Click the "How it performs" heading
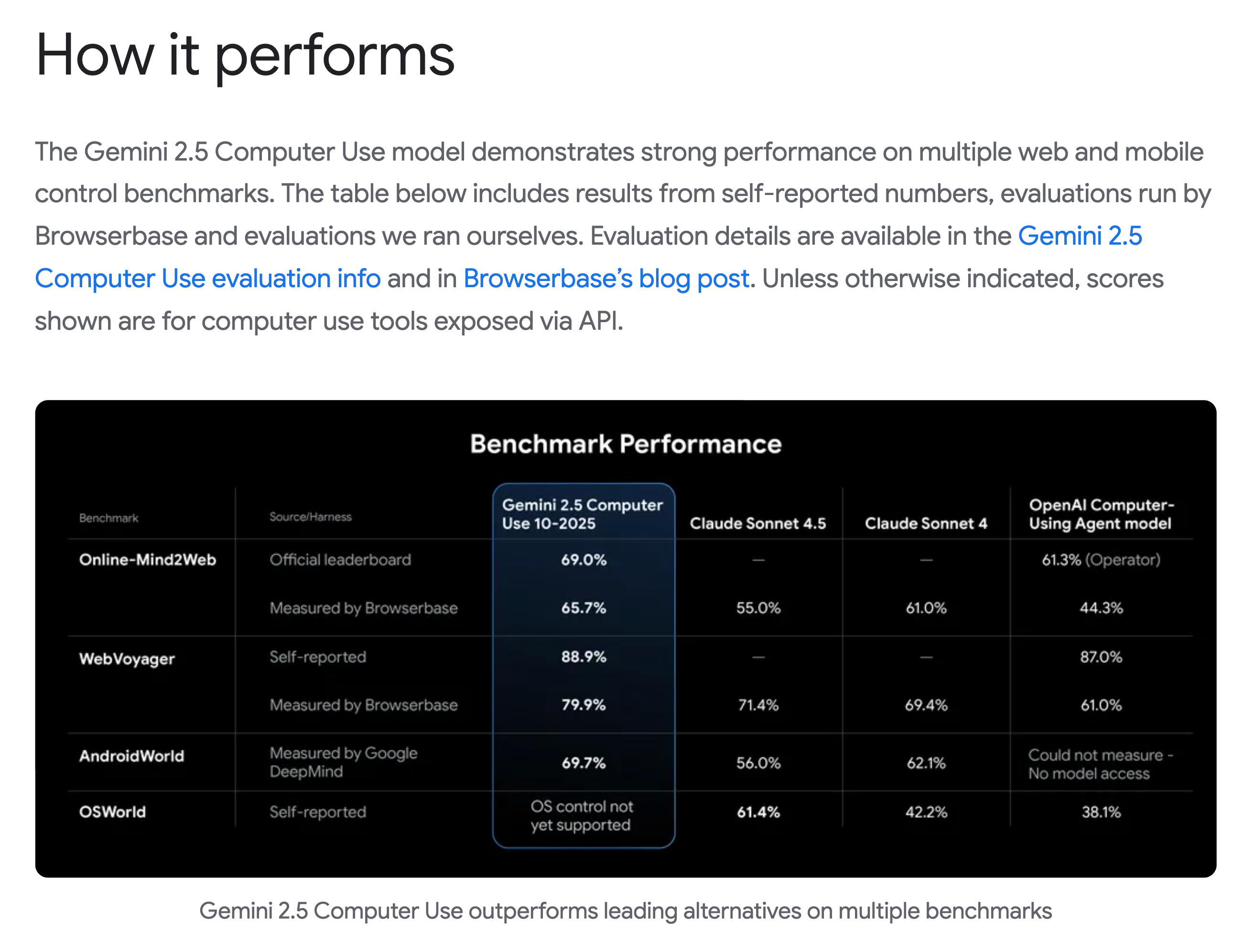Screen dimensions: 1255x952 coord(245,55)
